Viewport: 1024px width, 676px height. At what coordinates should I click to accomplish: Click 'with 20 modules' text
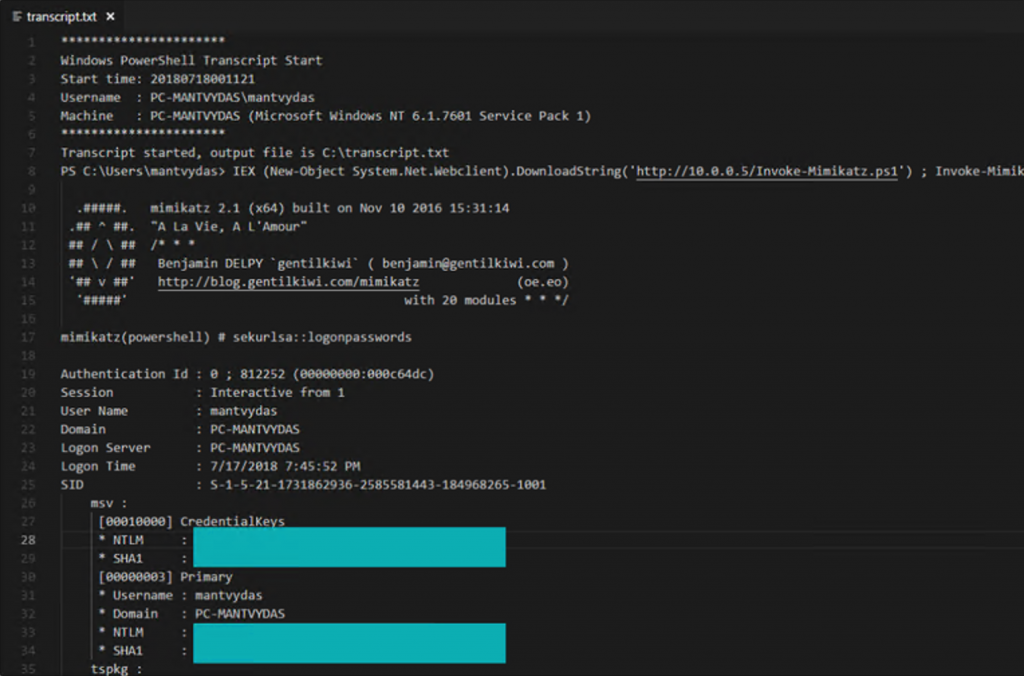pyautogui.click(x=460, y=300)
